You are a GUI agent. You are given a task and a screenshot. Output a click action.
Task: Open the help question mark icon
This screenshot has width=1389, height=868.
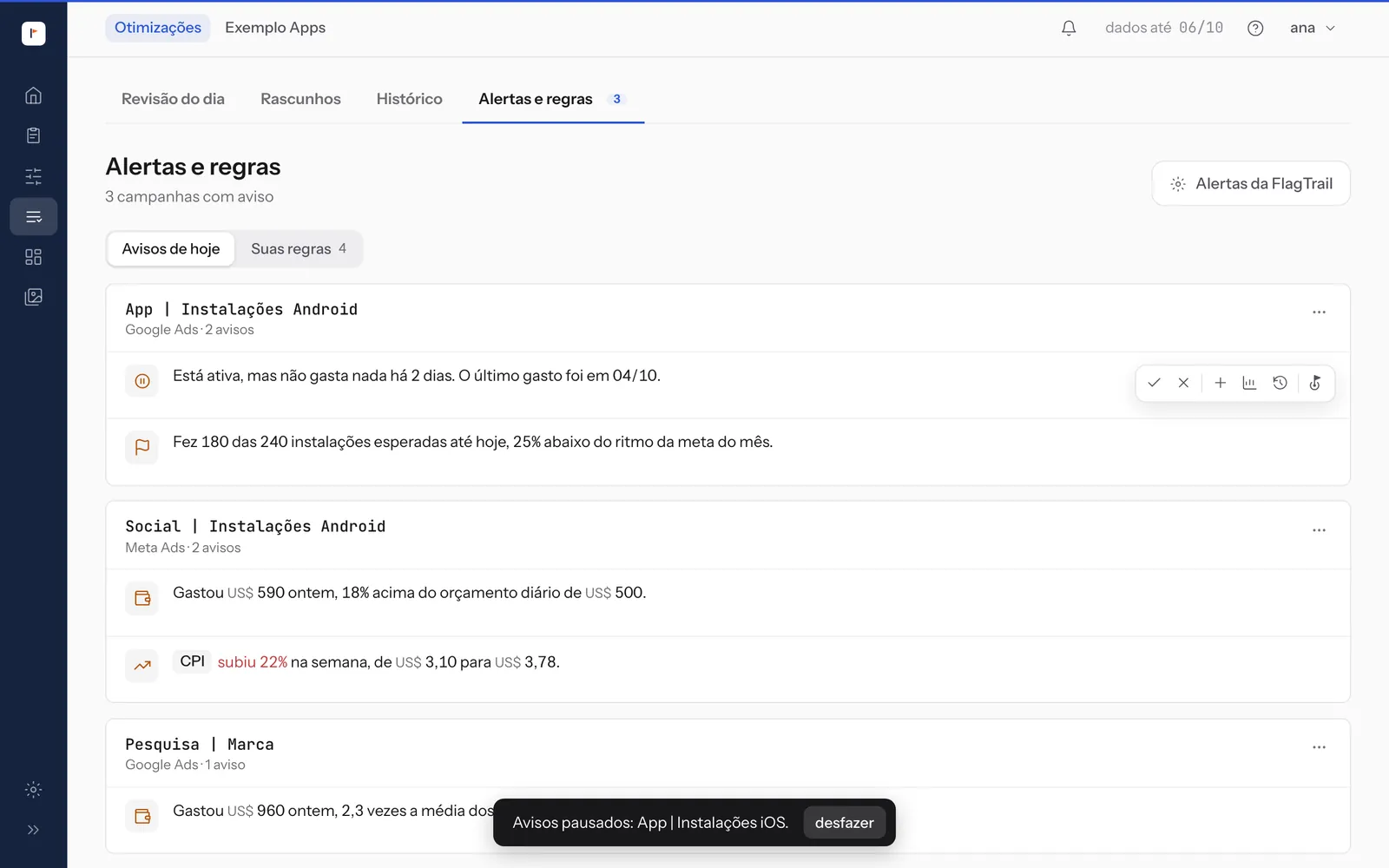[1255, 28]
